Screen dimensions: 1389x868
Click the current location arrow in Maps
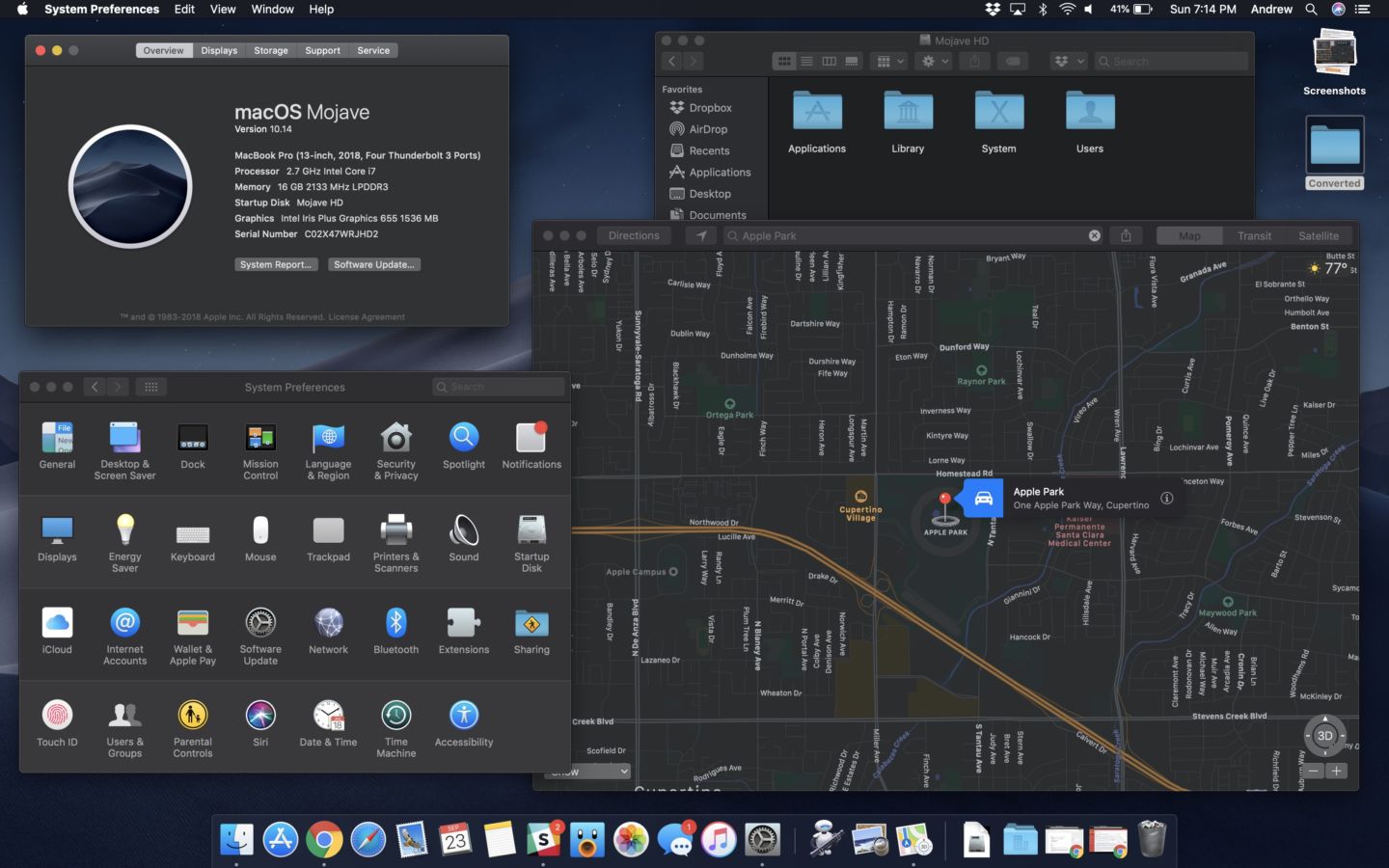[x=701, y=235]
